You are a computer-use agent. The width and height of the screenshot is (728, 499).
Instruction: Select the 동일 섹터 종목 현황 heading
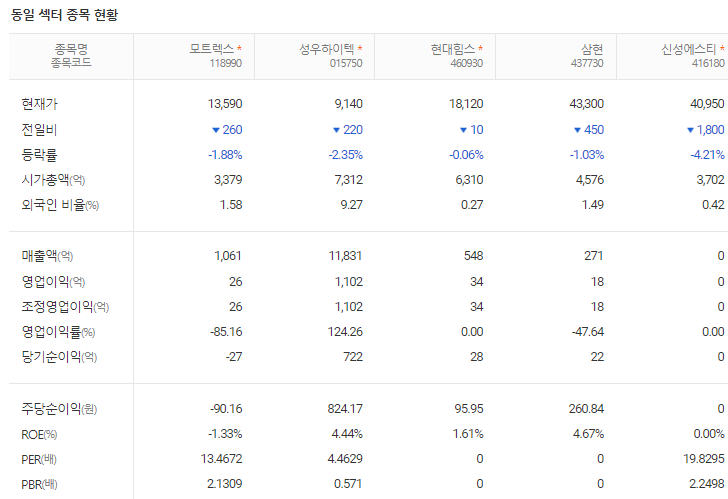(x=65, y=15)
